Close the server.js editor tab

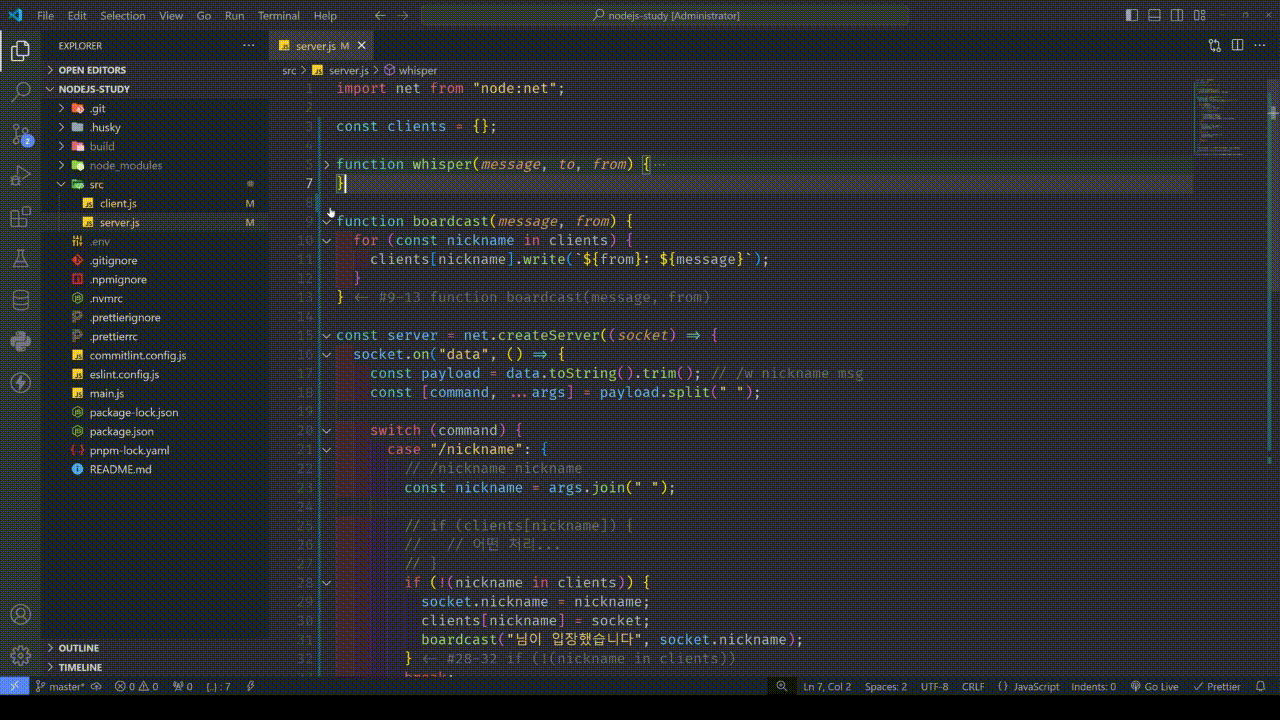click(362, 46)
